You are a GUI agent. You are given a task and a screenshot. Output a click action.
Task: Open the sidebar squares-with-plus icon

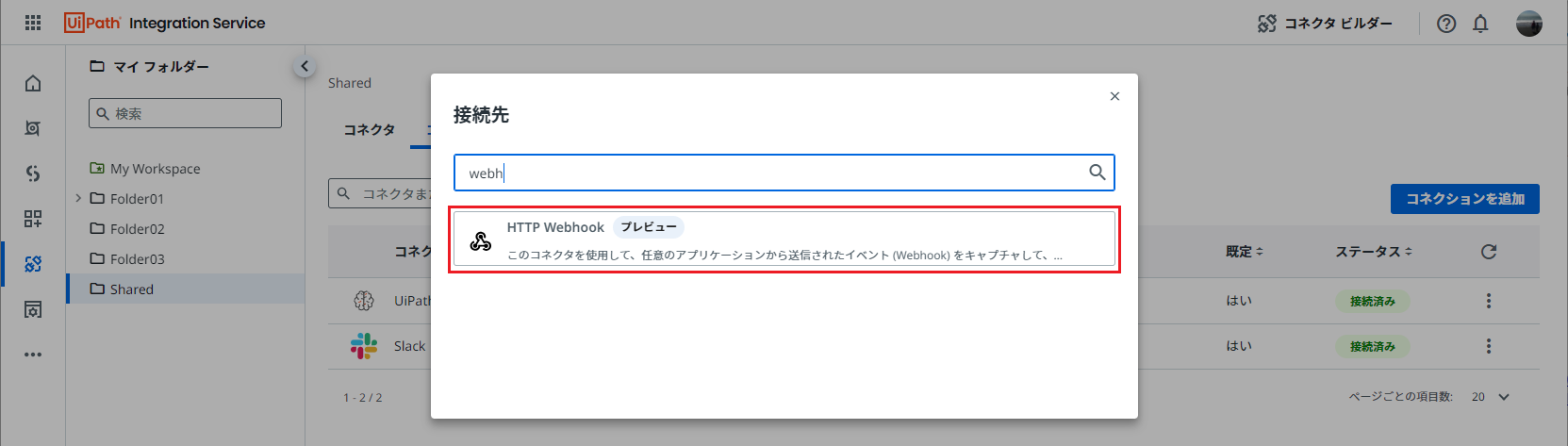(33, 219)
